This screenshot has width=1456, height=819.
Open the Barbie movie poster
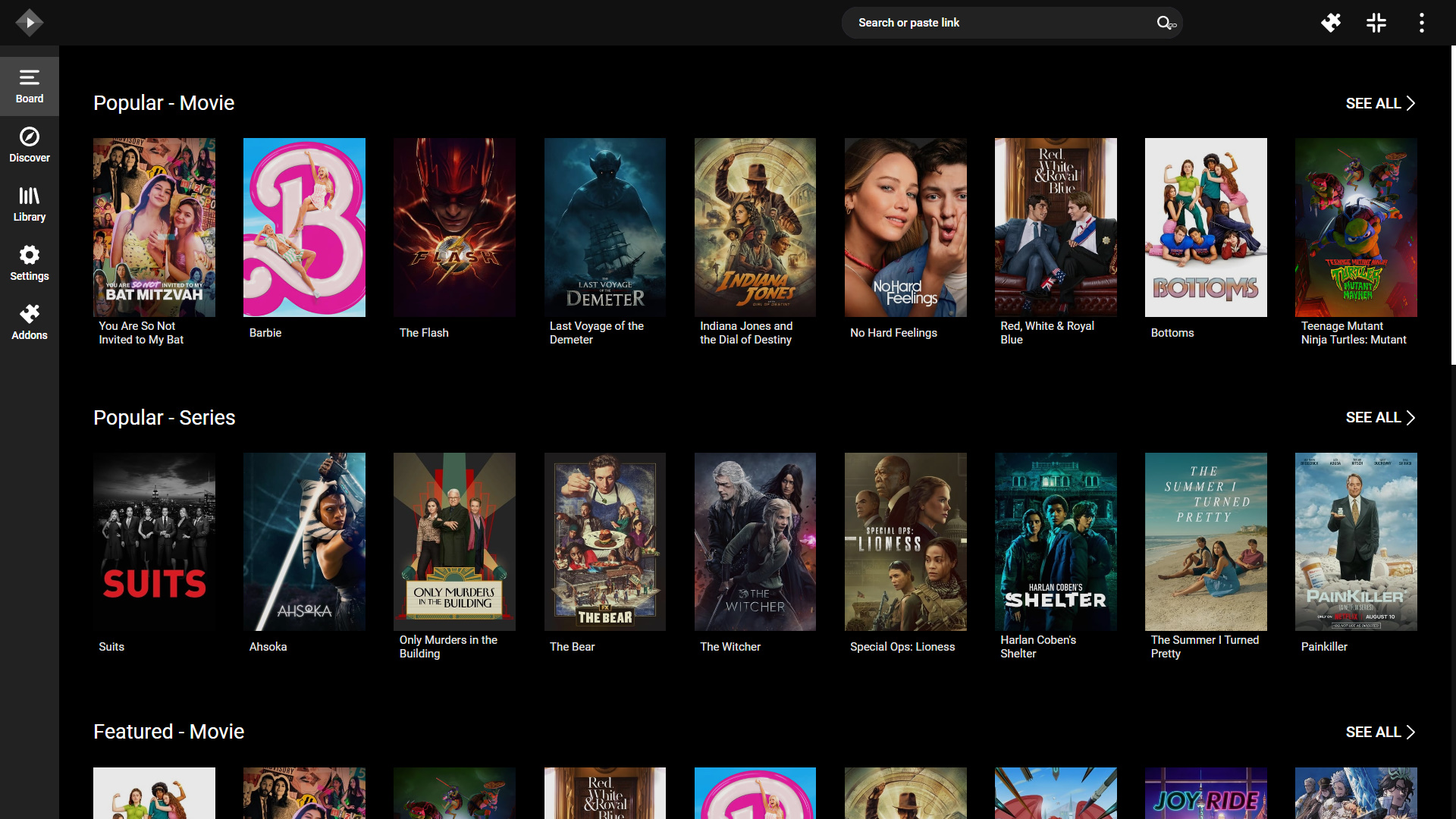coord(304,227)
